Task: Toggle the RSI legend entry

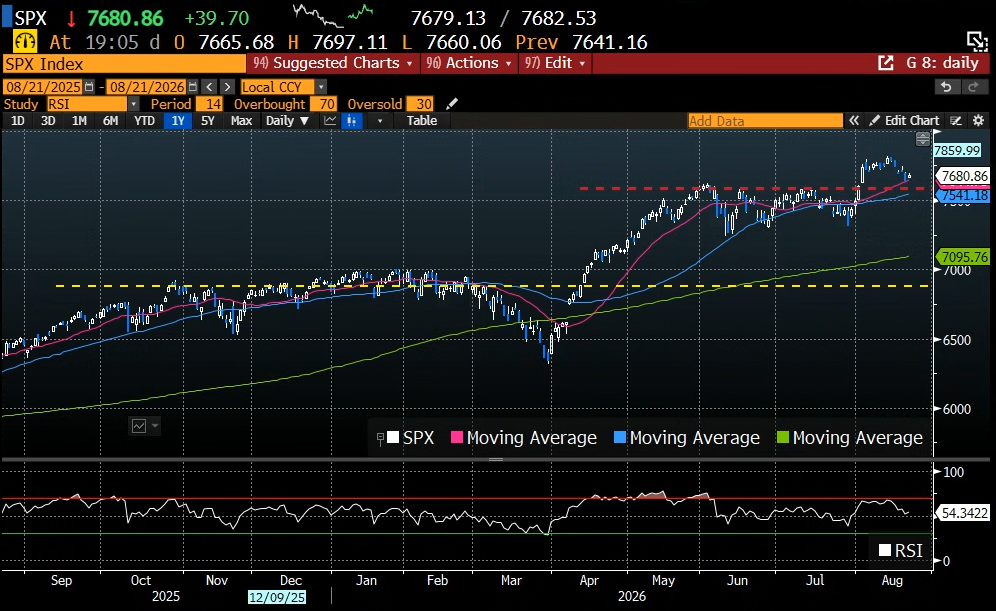Action: [901, 551]
